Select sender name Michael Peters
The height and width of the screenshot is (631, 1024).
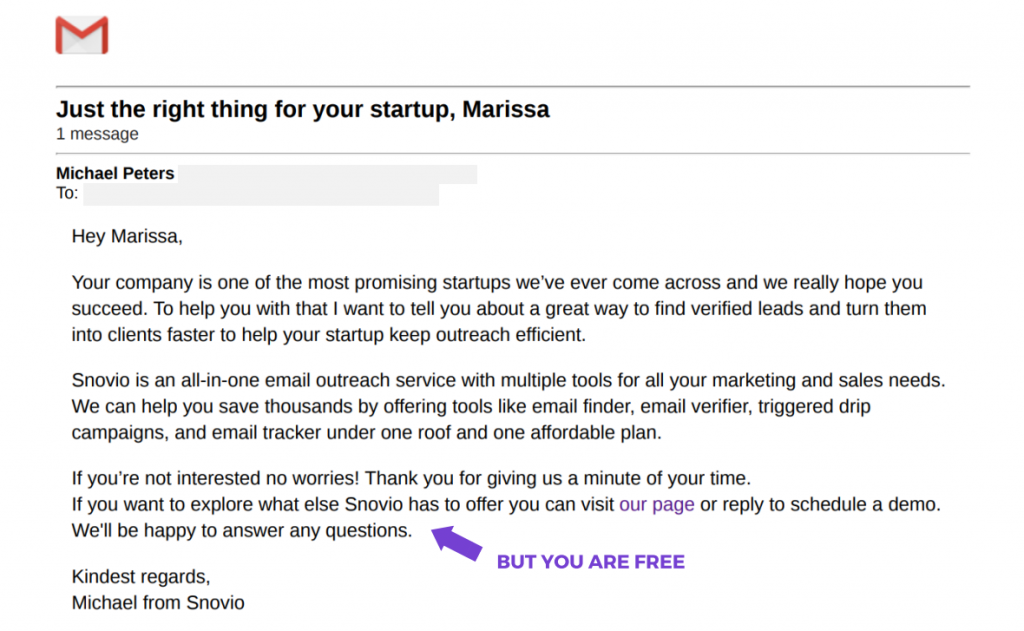pyautogui.click(x=115, y=173)
